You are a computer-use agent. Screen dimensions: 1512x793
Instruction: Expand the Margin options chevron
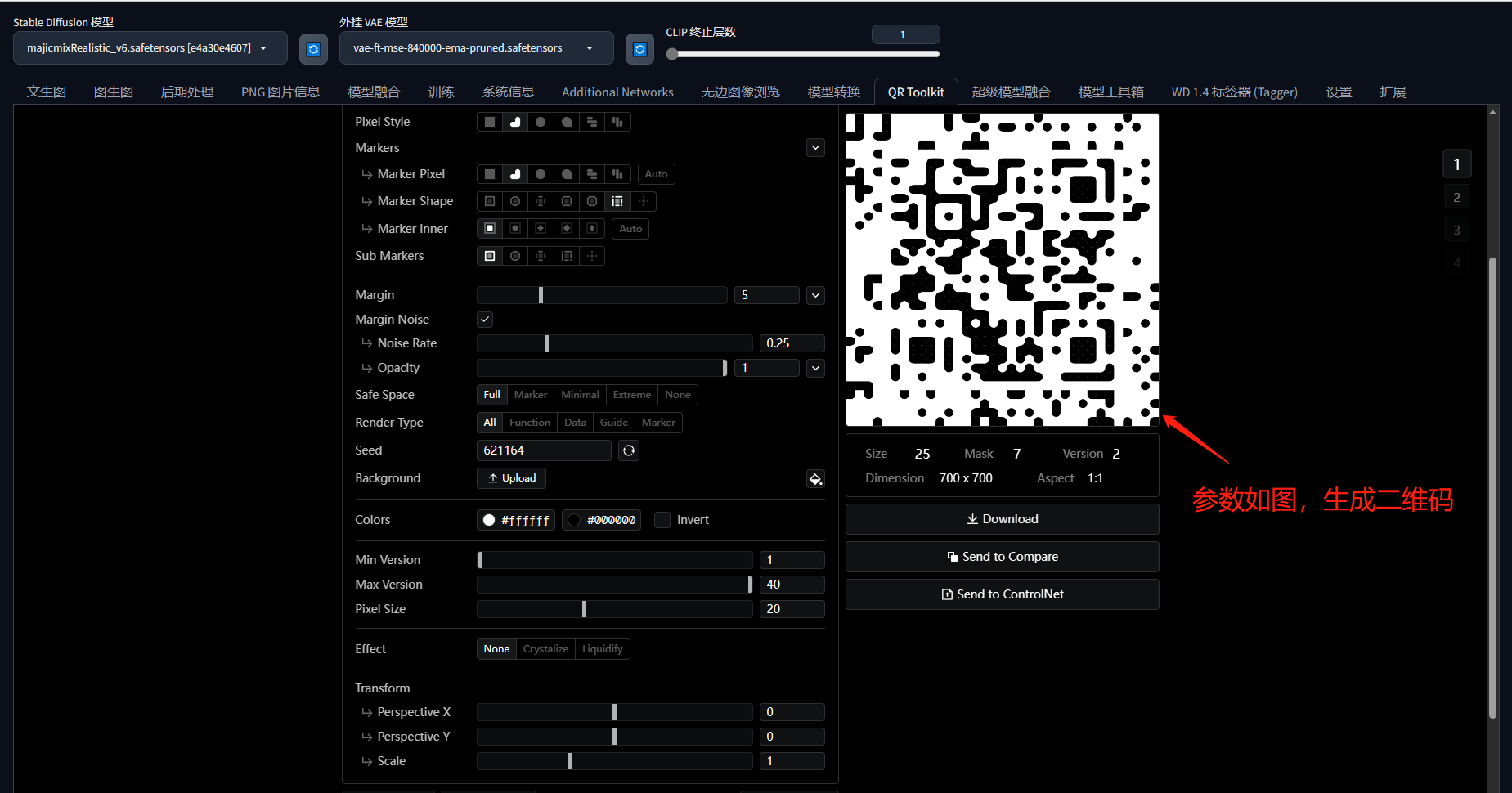(x=815, y=295)
